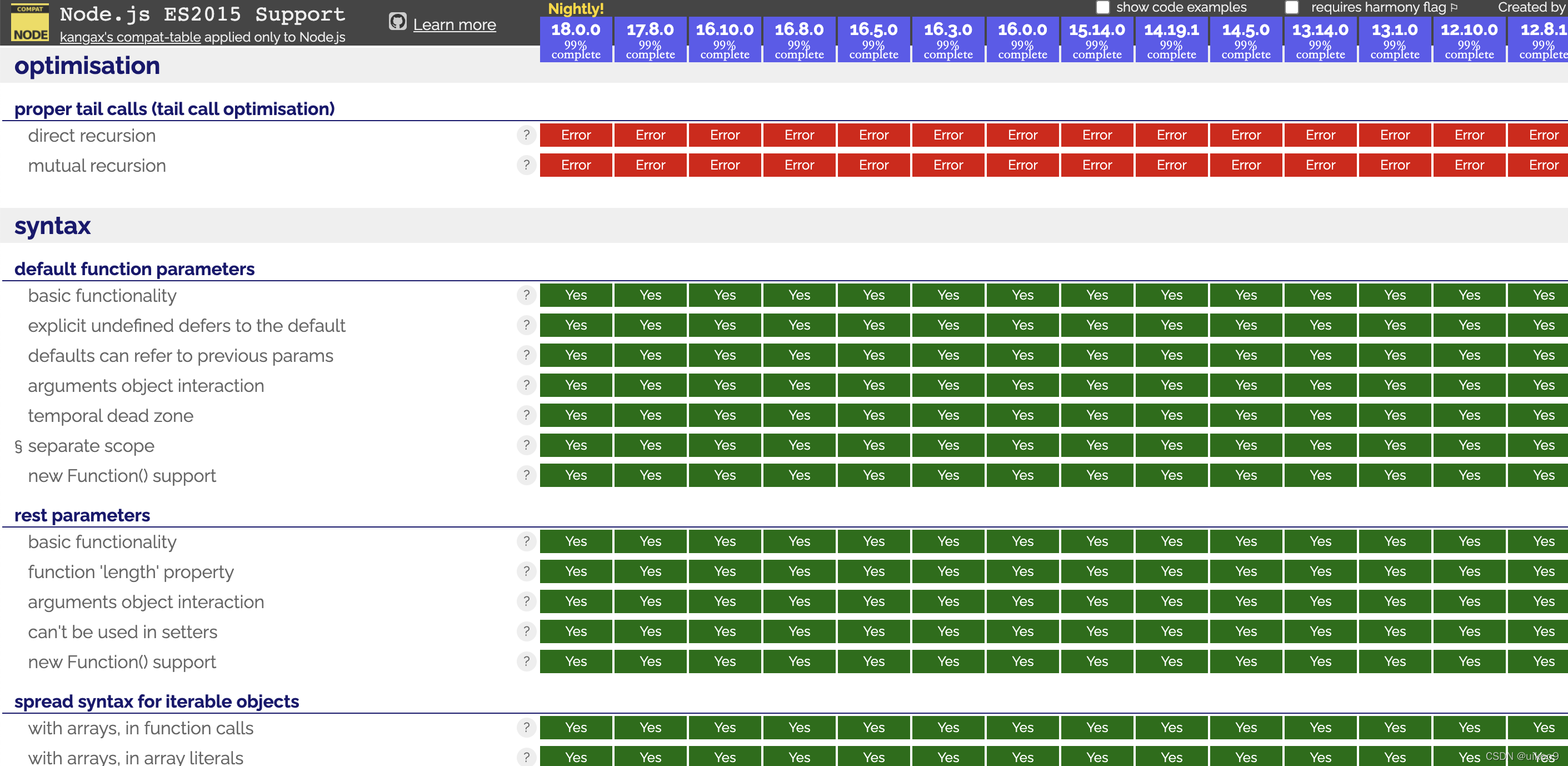Enable the requires harmony flag checkbox
Screen dimensions: 1568x766
[x=1292, y=7]
